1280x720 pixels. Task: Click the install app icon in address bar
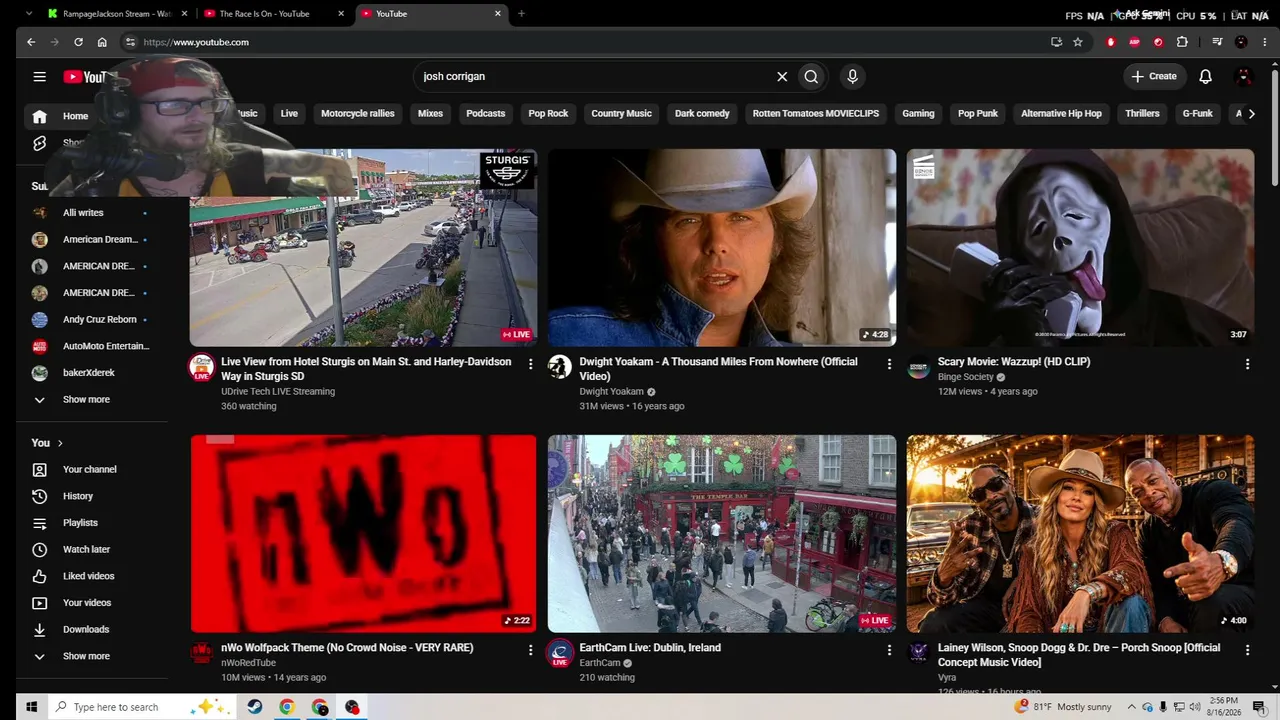[x=1056, y=42]
